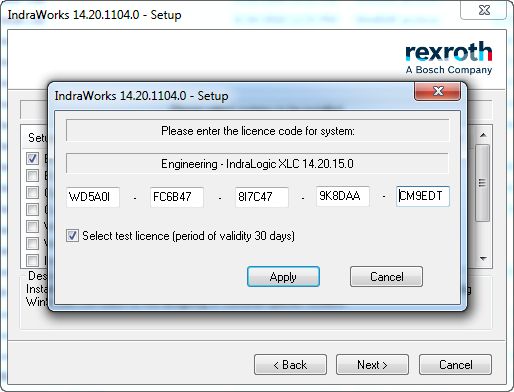Check the last visible setup component box
Image resolution: width=514 pixels, height=392 pixels.
pyautogui.click(x=32, y=260)
